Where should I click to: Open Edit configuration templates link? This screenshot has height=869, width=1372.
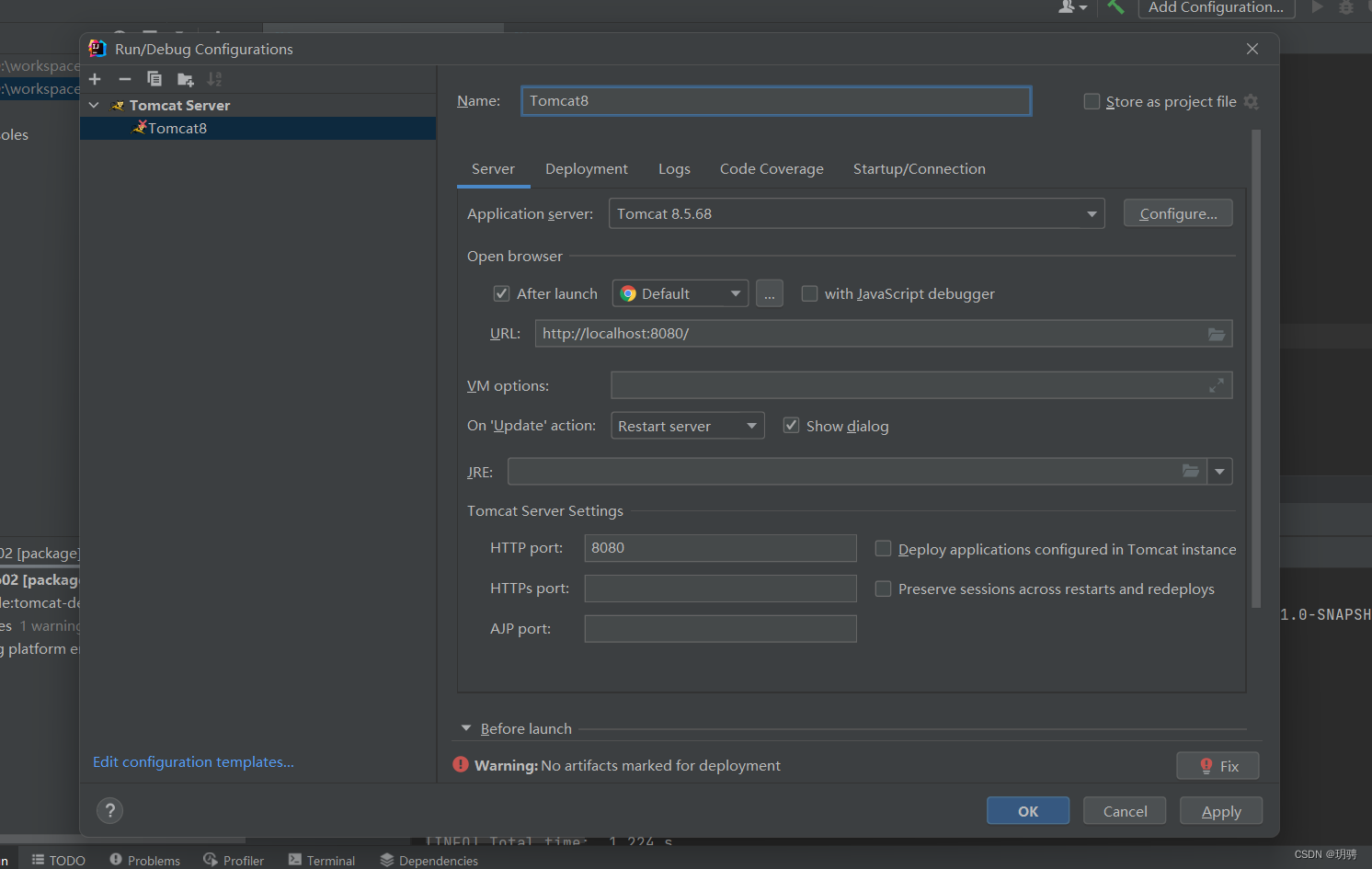tap(193, 762)
